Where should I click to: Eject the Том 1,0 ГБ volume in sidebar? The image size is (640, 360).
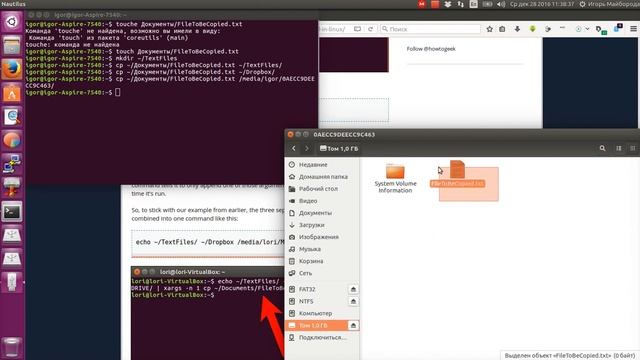pyautogui.click(x=353, y=325)
